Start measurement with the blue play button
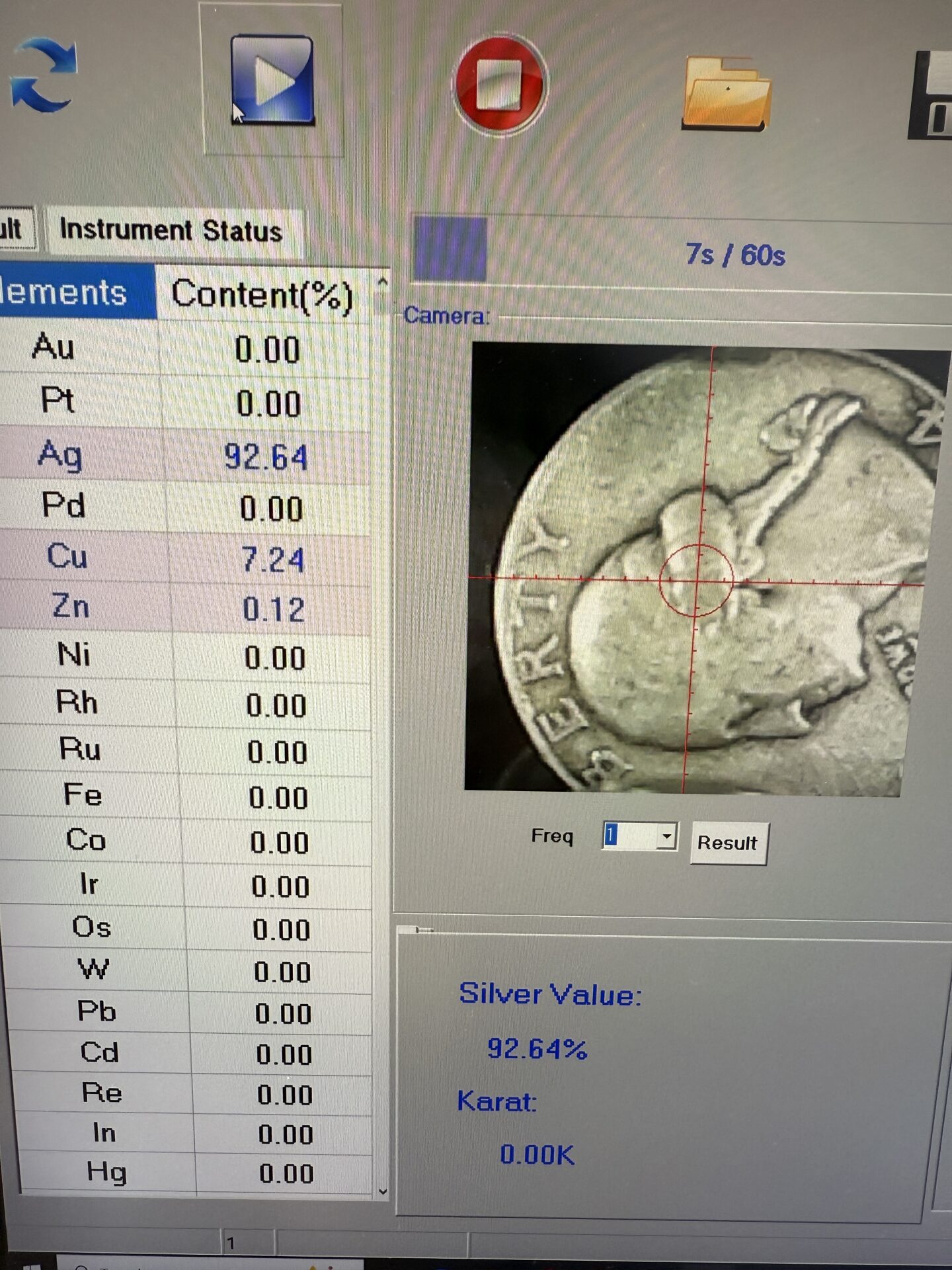This screenshot has height=1270, width=952. (272, 80)
